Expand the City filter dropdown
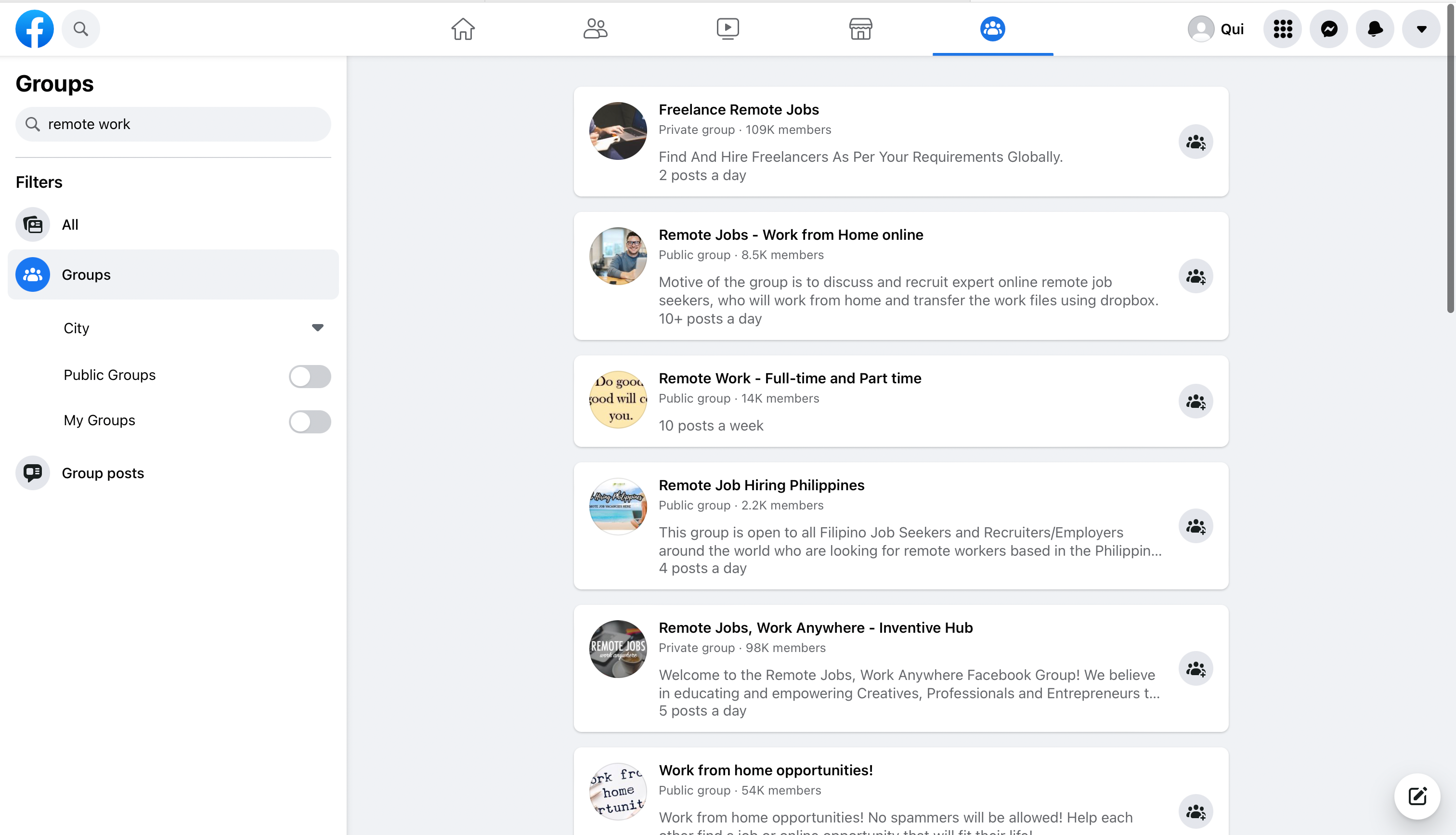Image resolution: width=1456 pixels, height=835 pixels. 317,328
